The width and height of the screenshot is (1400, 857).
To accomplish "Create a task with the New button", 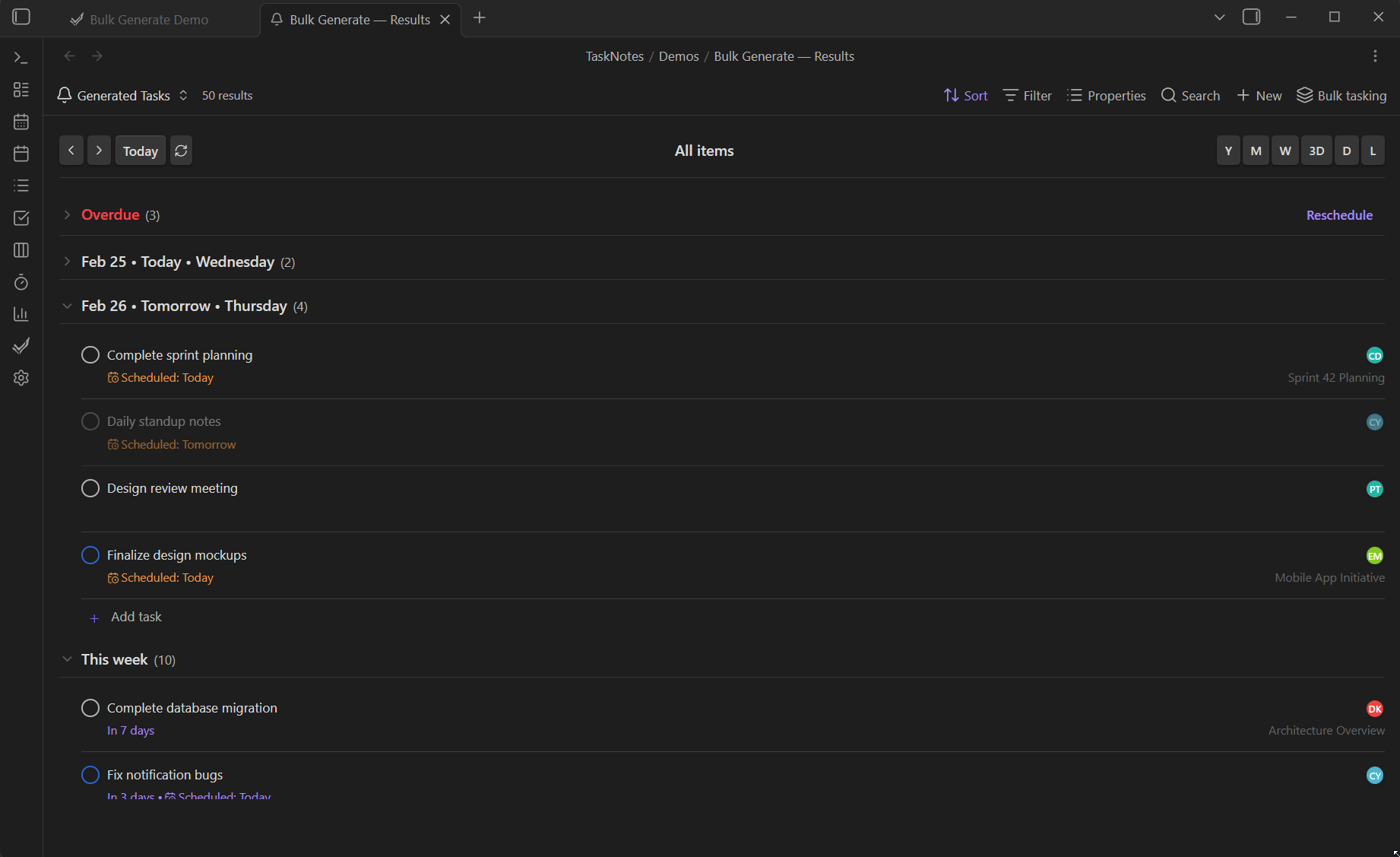I will 1259,95.
